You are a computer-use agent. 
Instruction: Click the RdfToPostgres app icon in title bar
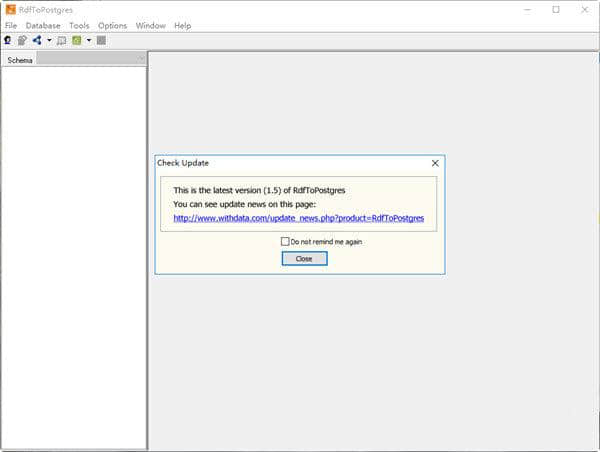point(9,9)
